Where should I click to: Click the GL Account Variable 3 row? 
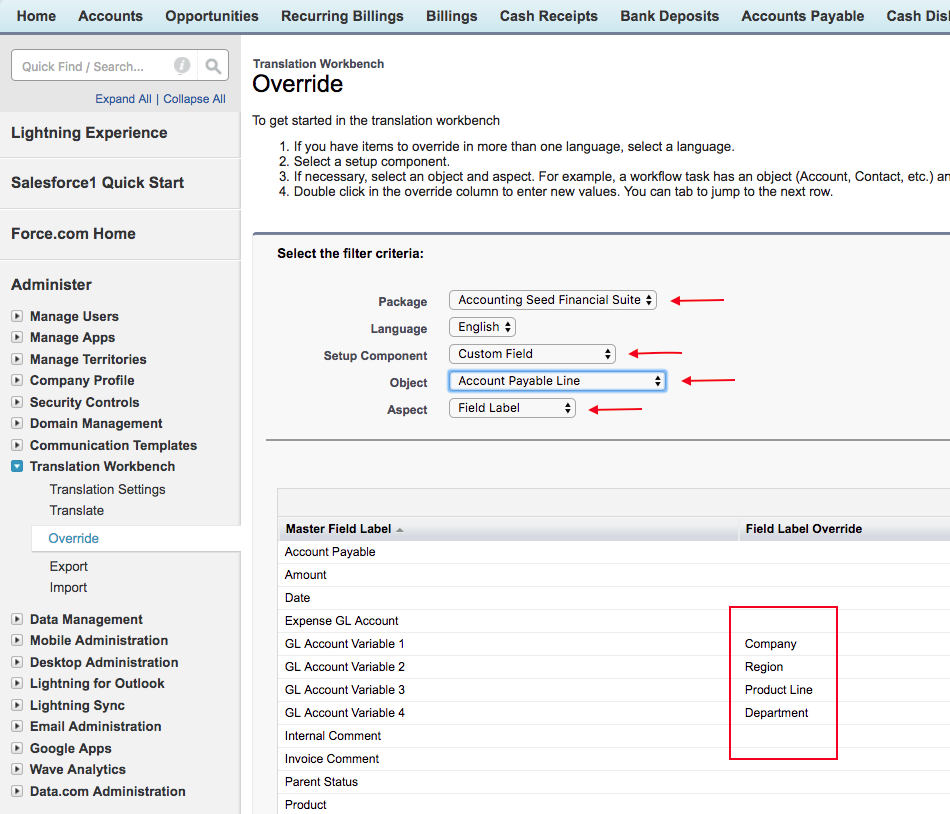click(345, 690)
